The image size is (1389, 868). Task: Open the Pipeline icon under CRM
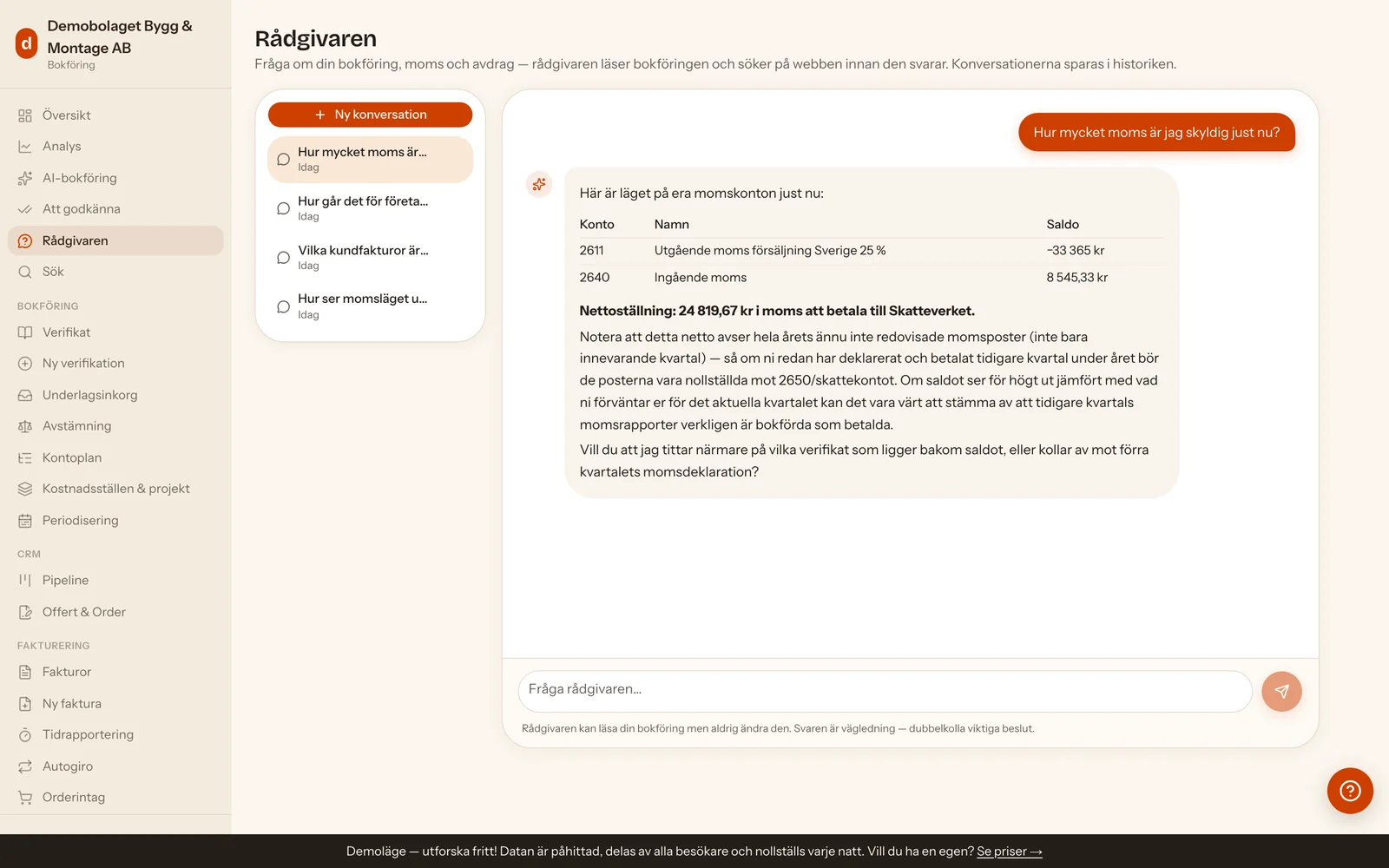click(25, 580)
